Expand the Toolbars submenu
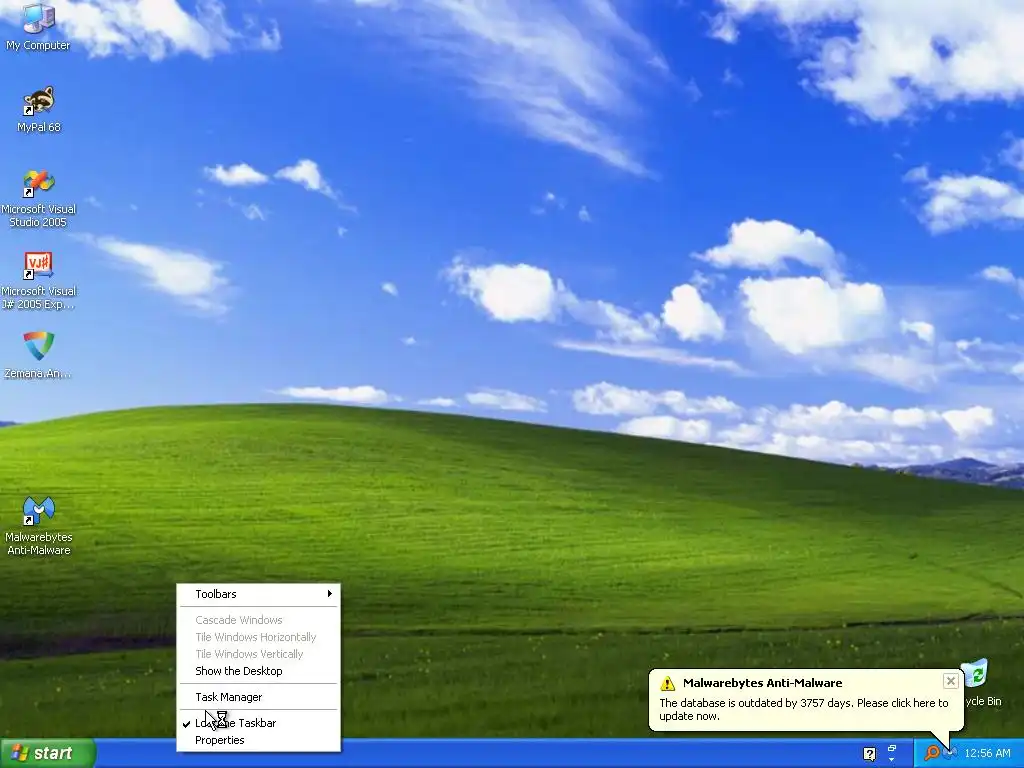This screenshot has width=1024, height=768. tap(259, 594)
